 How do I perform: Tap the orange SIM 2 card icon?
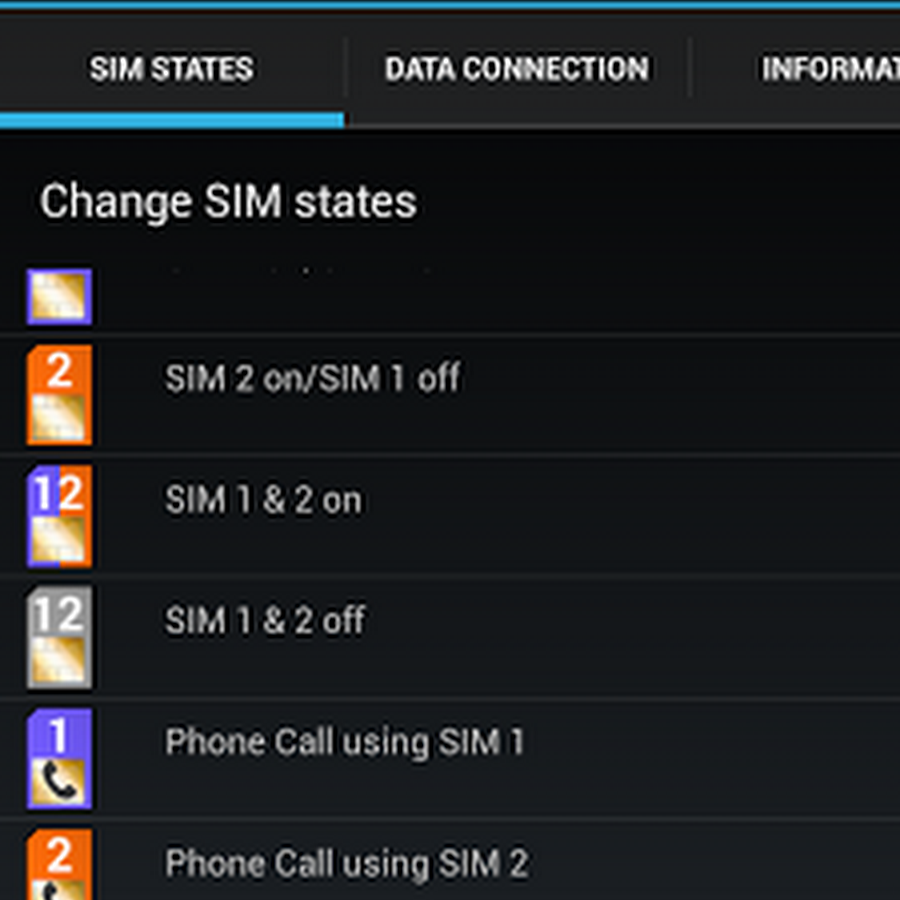click(59, 395)
